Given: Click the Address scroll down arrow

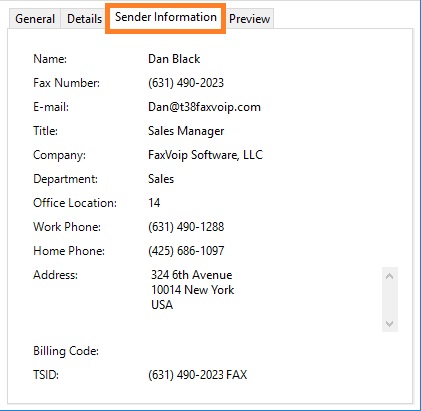Looking at the screenshot, I should tap(390, 323).
